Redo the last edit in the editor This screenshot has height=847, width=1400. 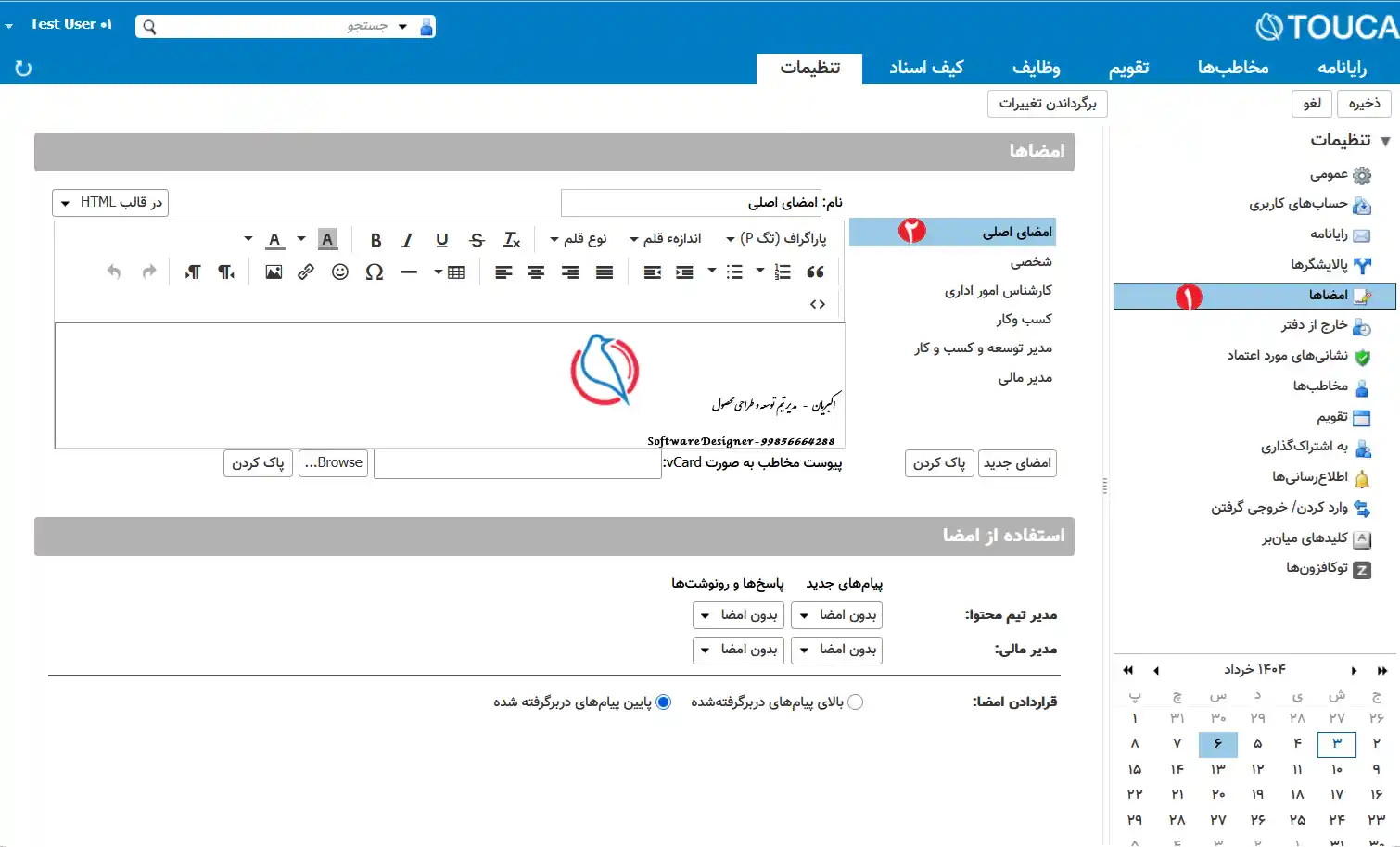148,272
